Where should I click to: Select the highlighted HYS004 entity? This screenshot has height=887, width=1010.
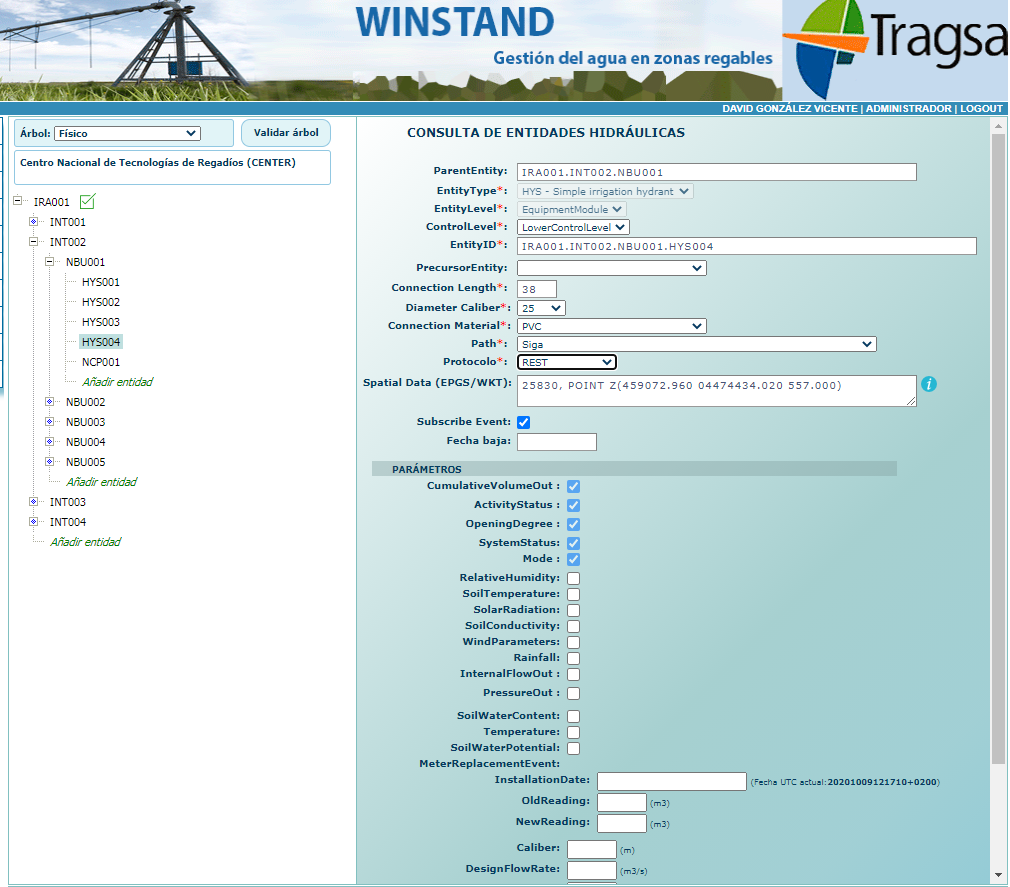pos(100,342)
